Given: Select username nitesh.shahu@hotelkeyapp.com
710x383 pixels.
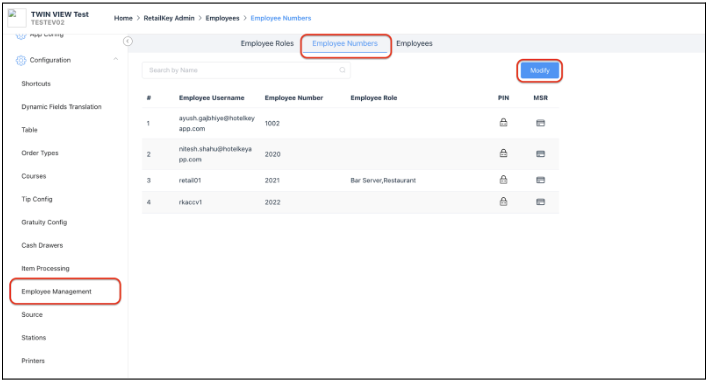Looking at the screenshot, I should pyautogui.click(x=215, y=154).
